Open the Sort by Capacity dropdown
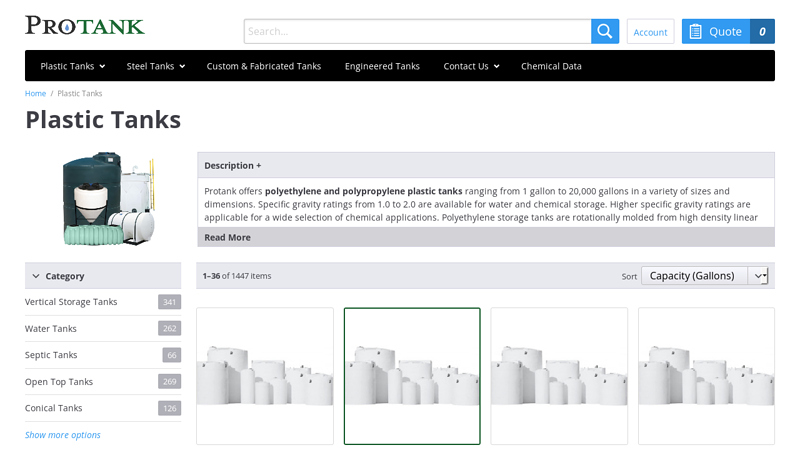 704,276
